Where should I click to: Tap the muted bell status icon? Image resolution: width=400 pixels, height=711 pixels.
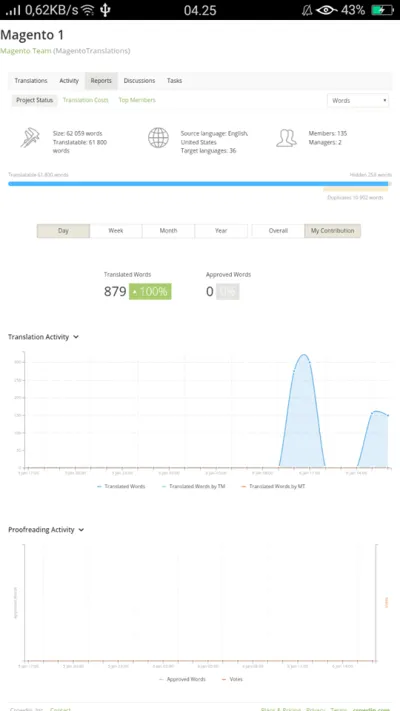point(307,10)
